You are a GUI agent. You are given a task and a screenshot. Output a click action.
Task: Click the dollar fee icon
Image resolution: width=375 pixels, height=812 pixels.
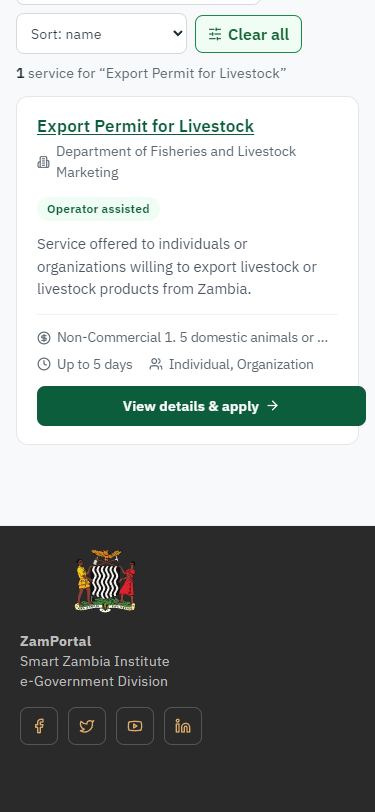tap(44, 338)
